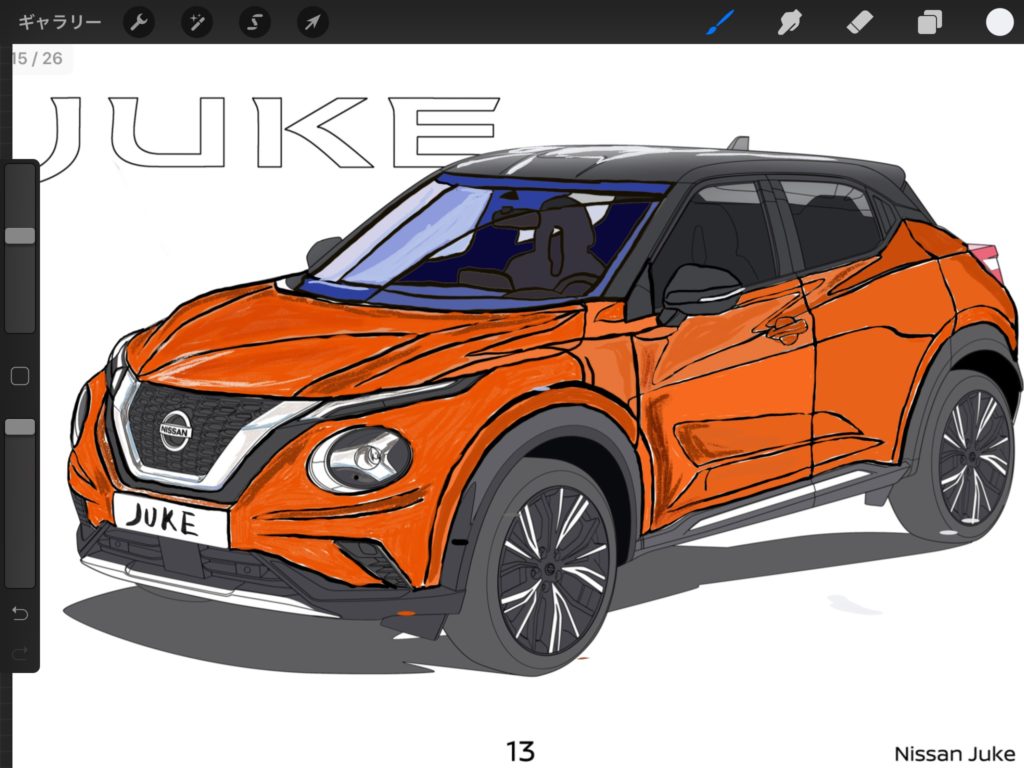Click the Nissan Juke caption text
This screenshot has height=768, width=1024.
pos(954,754)
